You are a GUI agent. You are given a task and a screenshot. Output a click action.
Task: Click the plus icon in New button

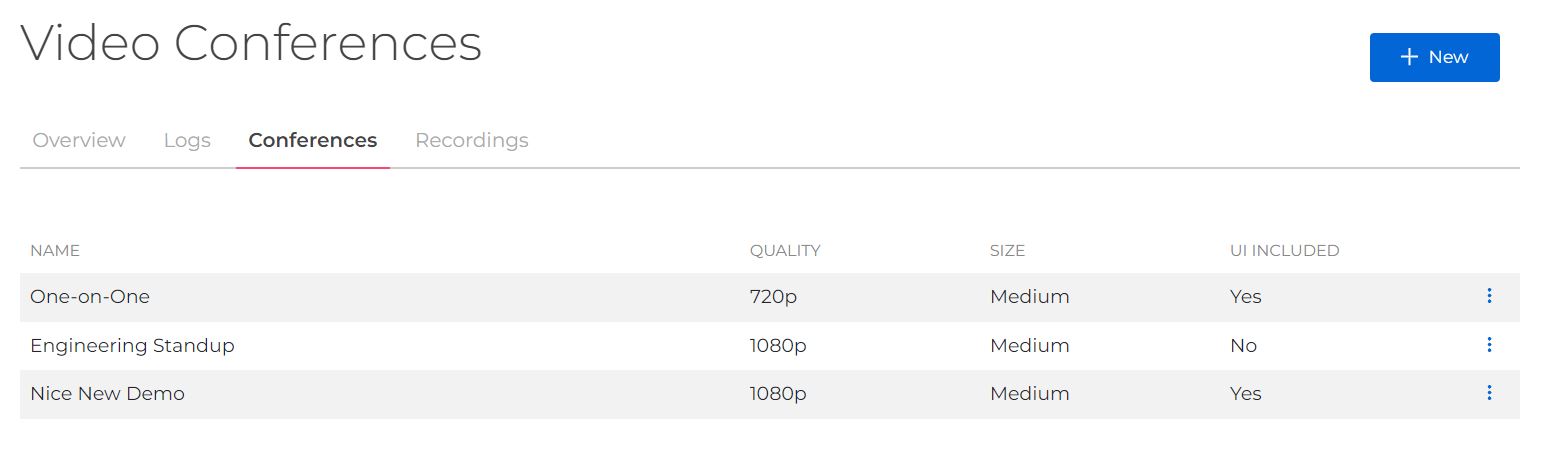coord(1410,57)
